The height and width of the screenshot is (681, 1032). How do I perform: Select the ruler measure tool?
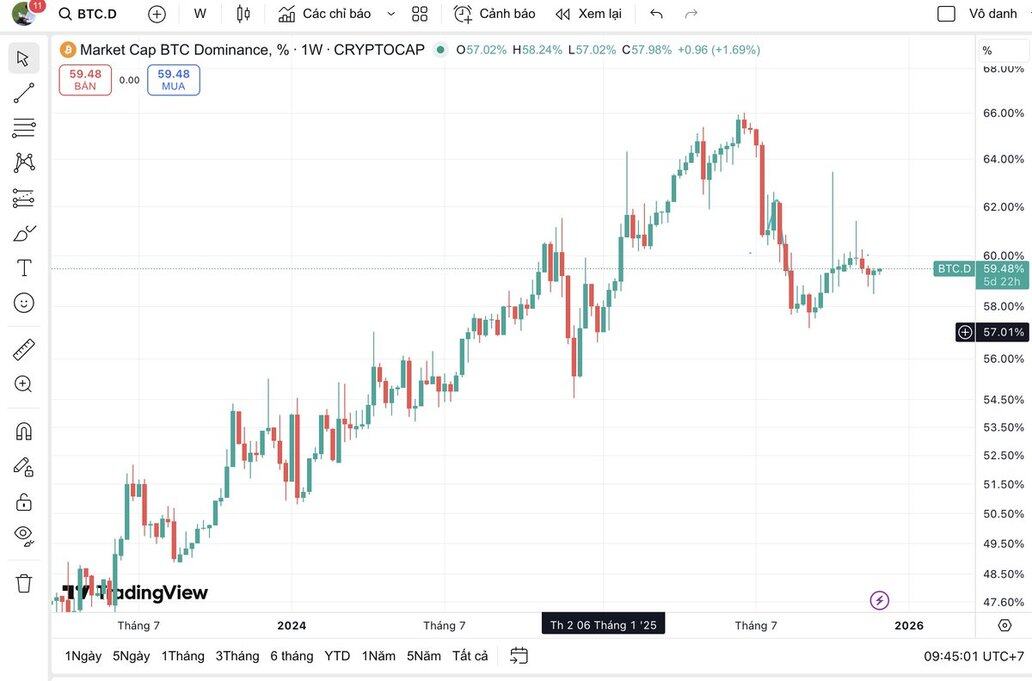click(x=24, y=349)
